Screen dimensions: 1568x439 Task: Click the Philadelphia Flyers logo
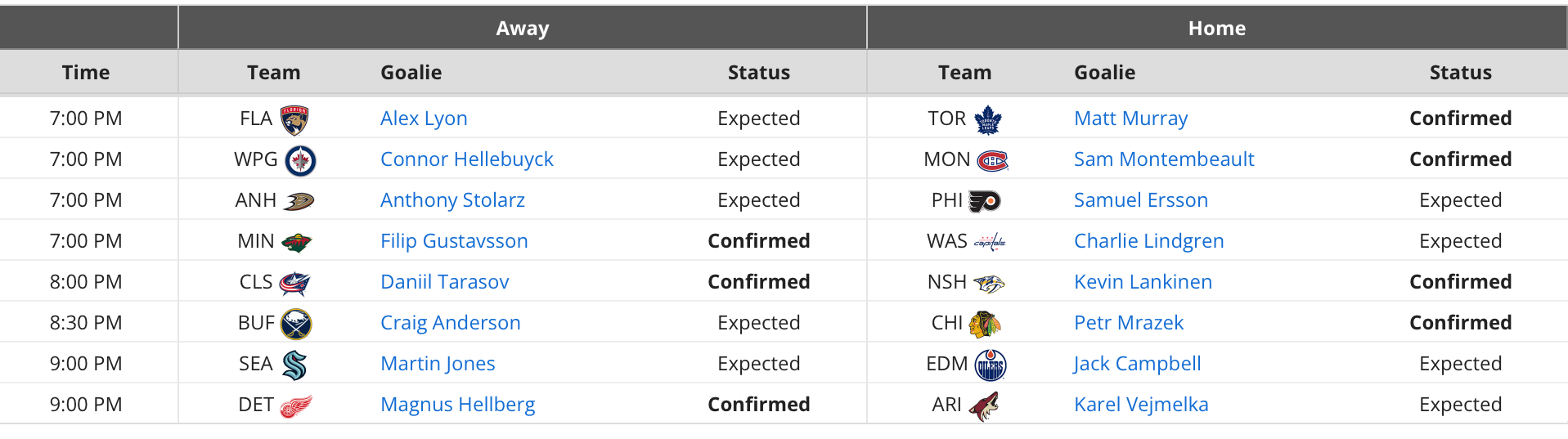coord(985,201)
